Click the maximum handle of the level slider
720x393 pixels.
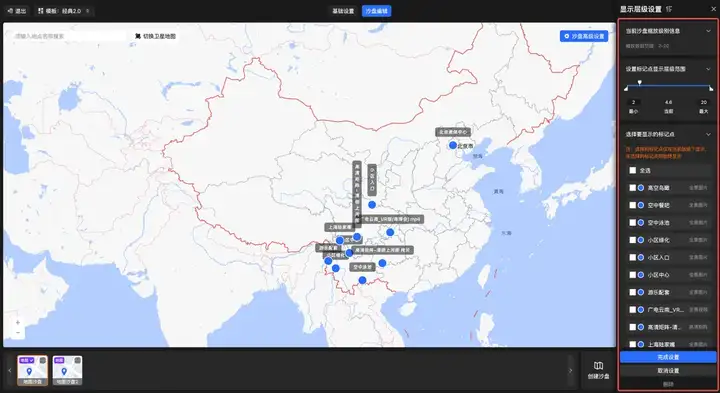(x=711, y=88)
